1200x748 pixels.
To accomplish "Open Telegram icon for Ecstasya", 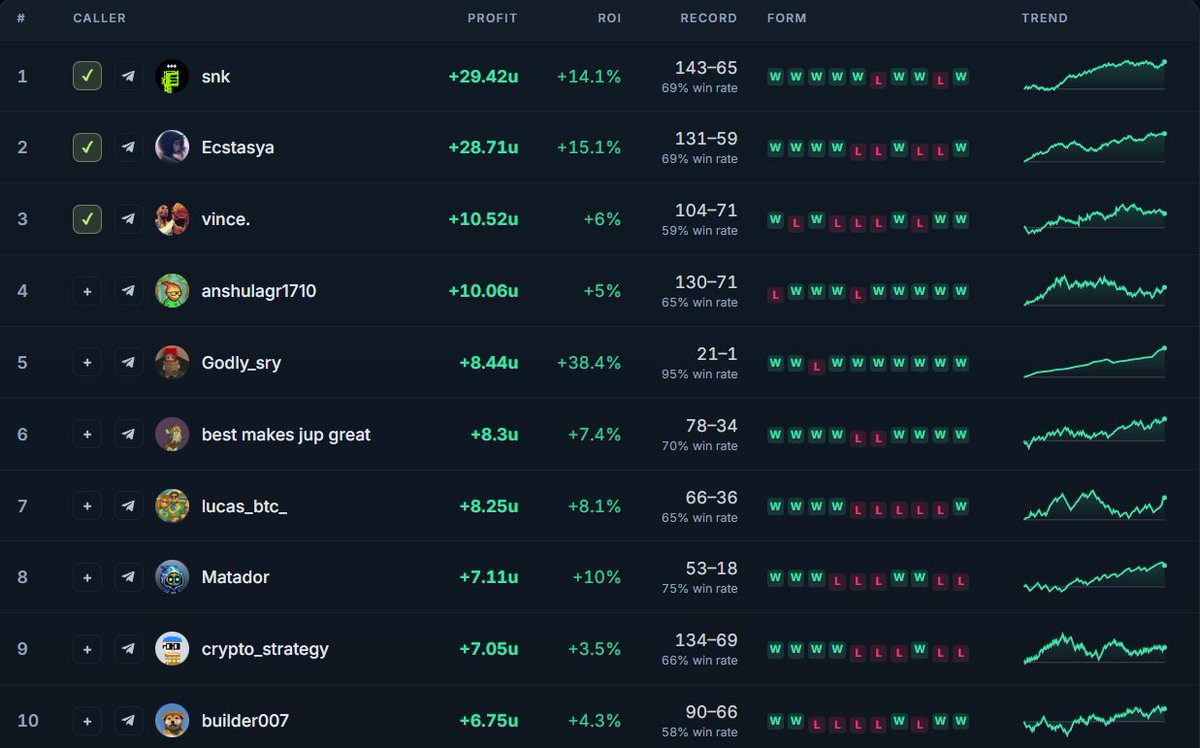I will click(128, 147).
